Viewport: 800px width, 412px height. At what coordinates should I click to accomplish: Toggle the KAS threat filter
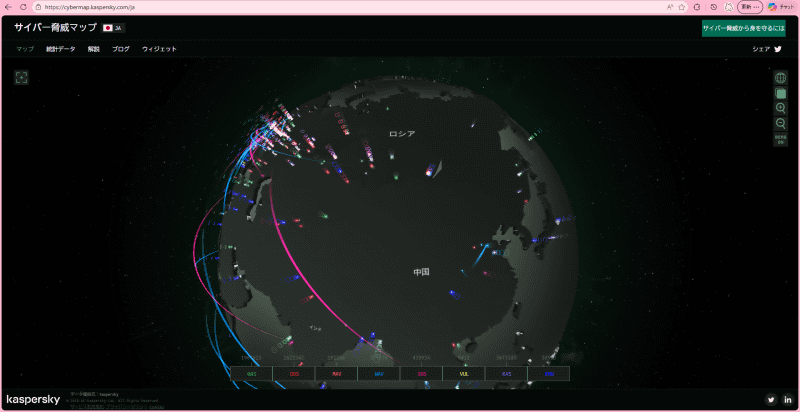click(506, 373)
